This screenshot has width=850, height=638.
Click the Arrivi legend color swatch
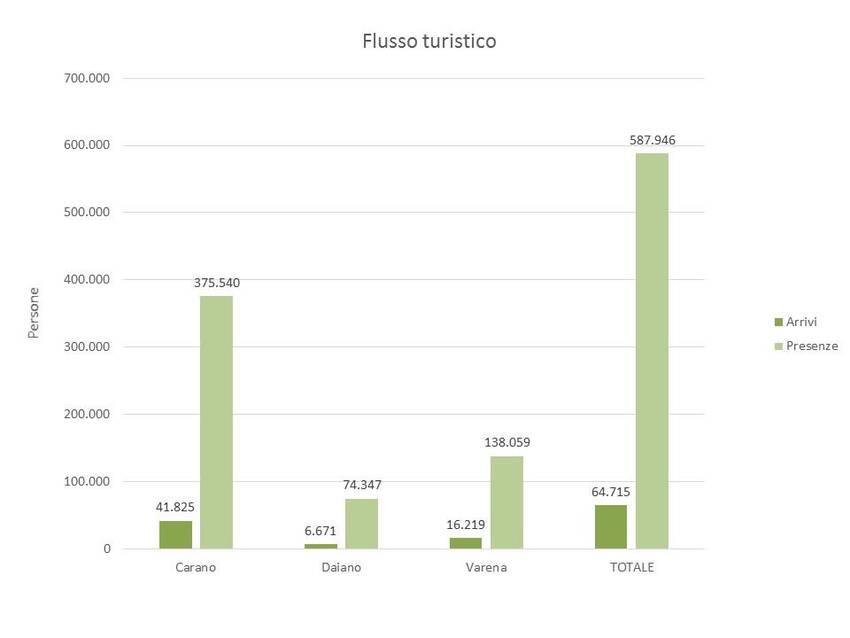[778, 322]
